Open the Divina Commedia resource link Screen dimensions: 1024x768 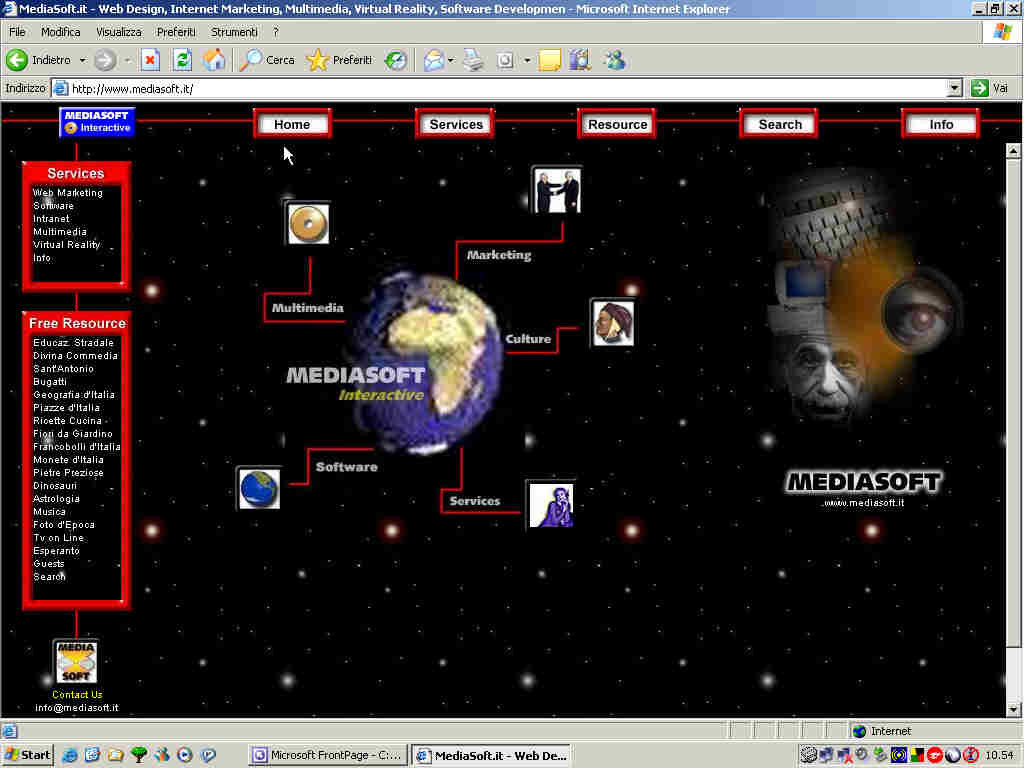click(x=75, y=356)
